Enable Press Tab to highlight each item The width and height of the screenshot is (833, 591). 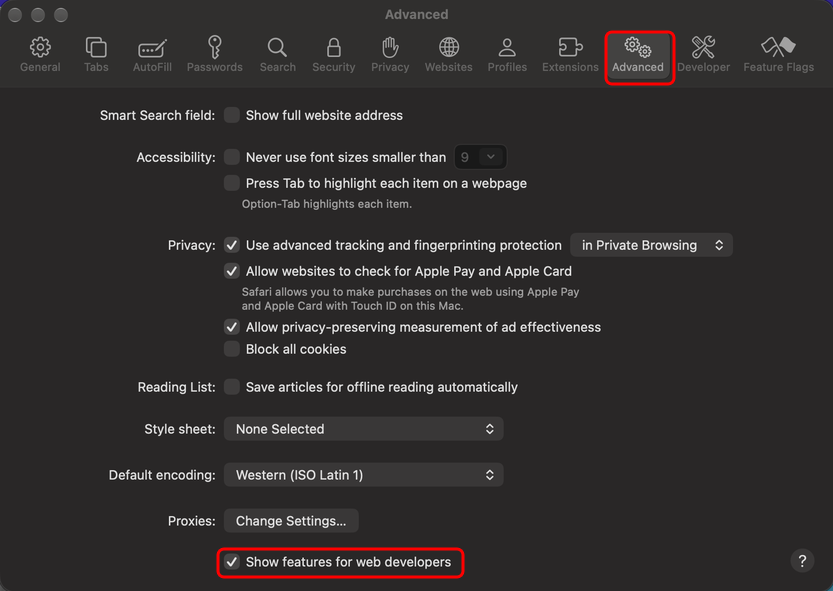click(232, 183)
